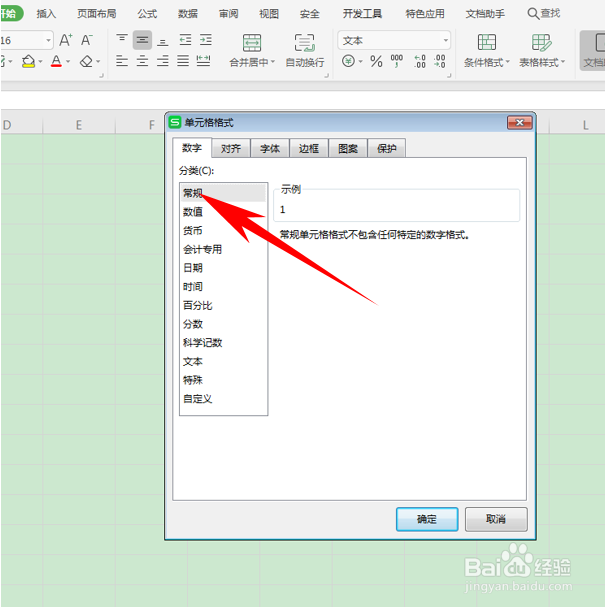
Task: Toggle auto wrap text (自动换行)
Action: coord(305,50)
